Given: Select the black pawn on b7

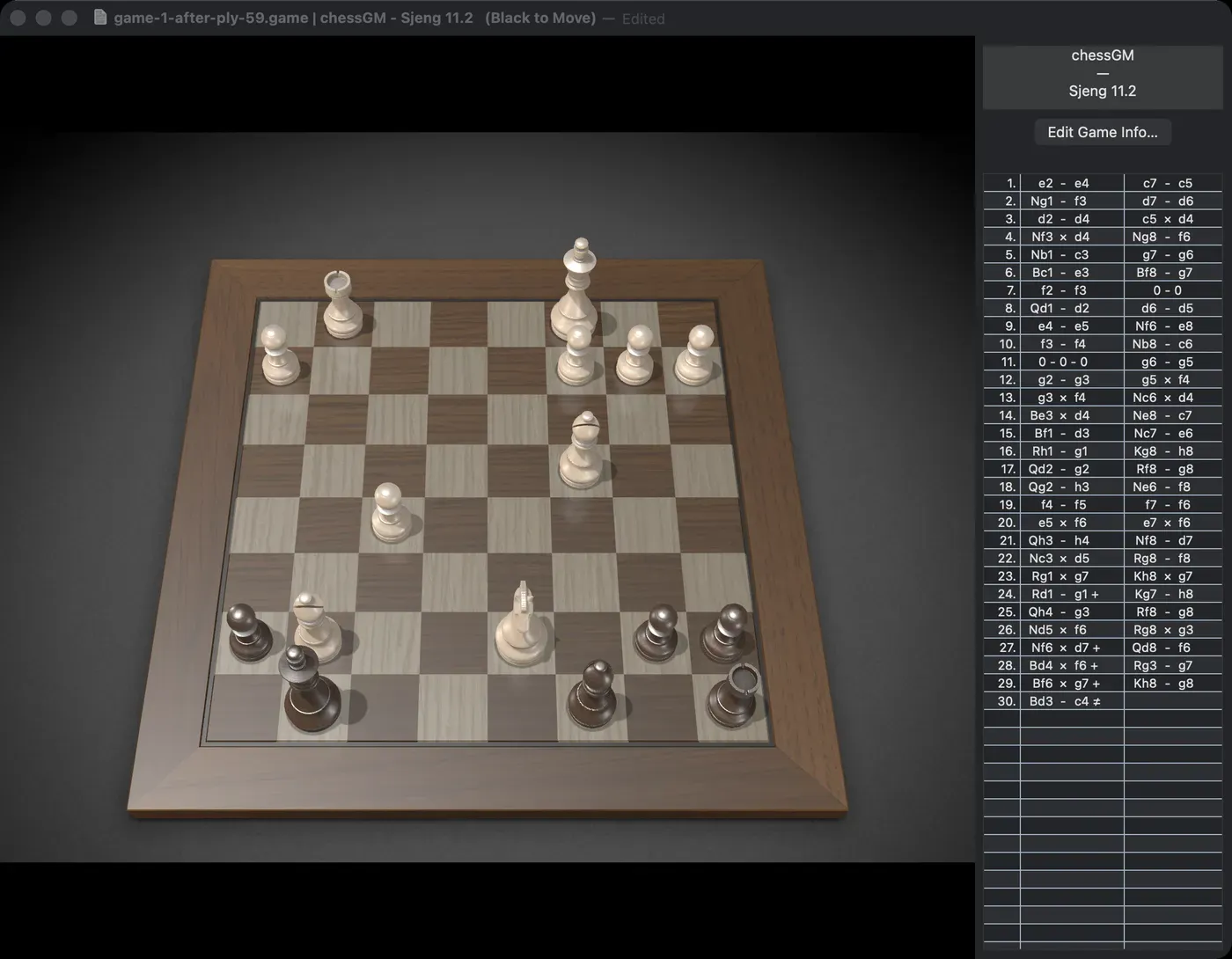Looking at the screenshot, I should (659, 633).
